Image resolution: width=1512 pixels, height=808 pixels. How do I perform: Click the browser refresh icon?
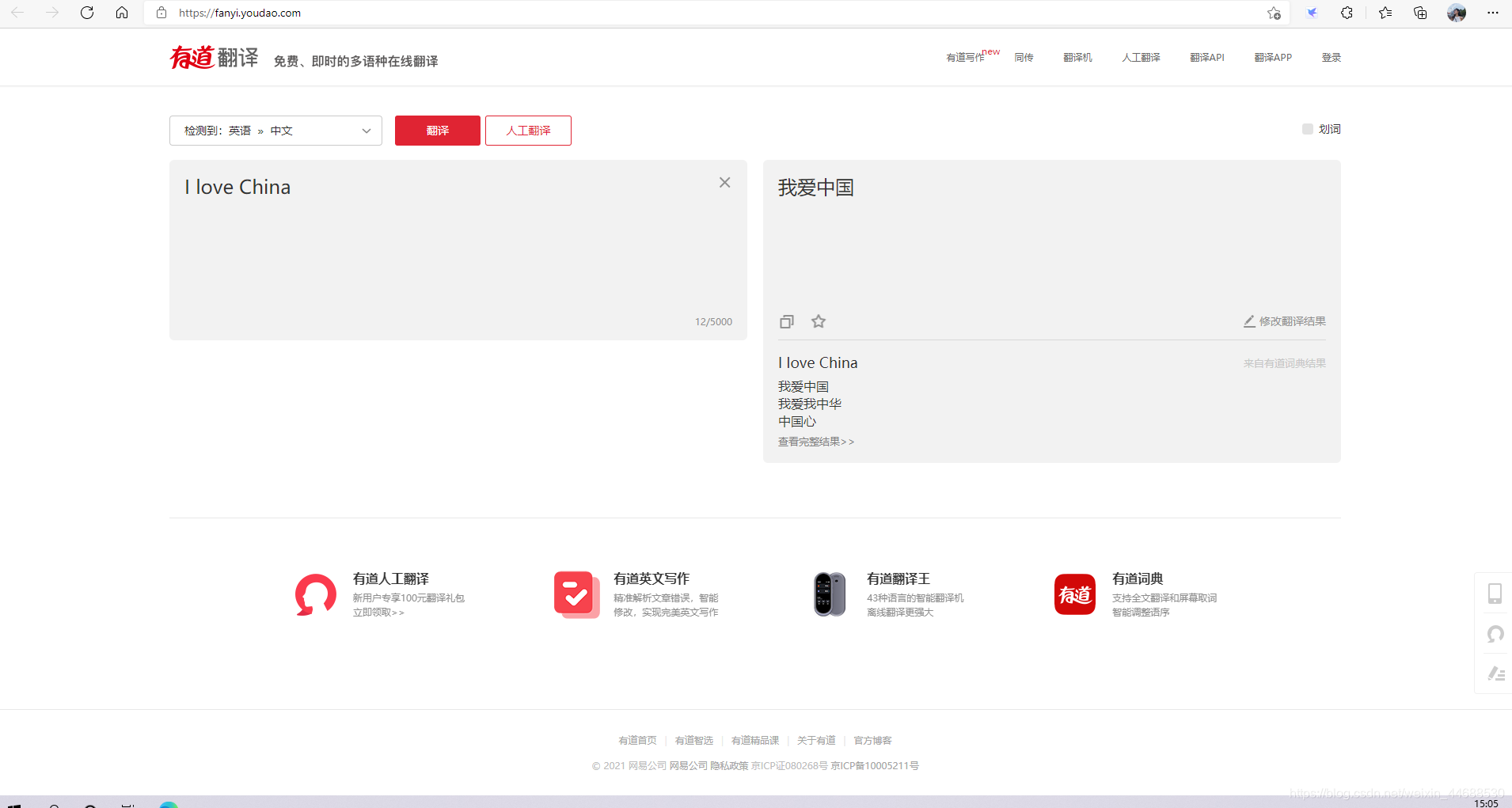click(x=87, y=13)
